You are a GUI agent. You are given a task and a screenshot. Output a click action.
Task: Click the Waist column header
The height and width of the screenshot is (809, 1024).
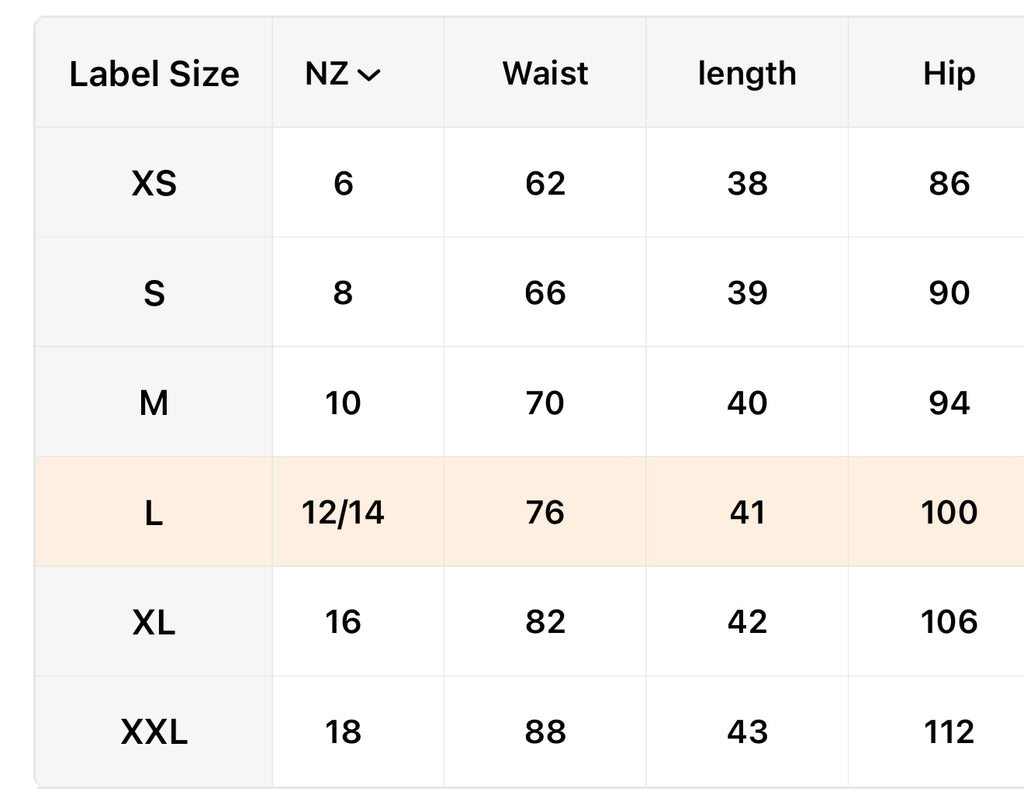pos(545,74)
